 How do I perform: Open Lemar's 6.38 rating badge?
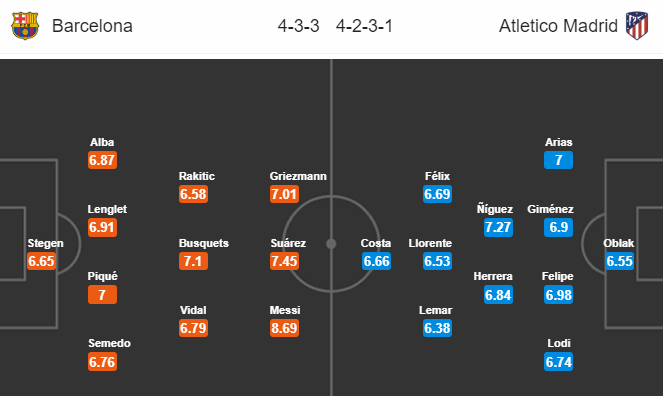438,328
